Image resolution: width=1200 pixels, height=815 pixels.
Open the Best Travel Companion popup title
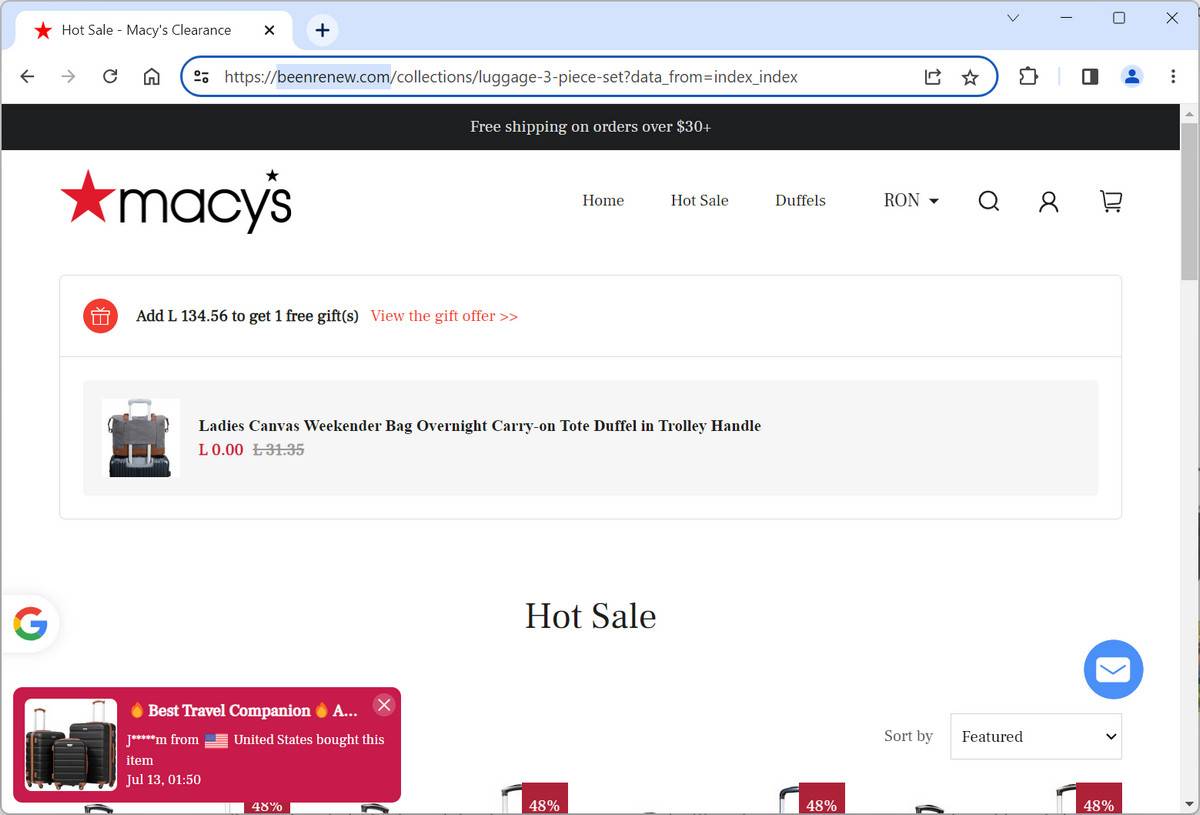pyautogui.click(x=243, y=711)
